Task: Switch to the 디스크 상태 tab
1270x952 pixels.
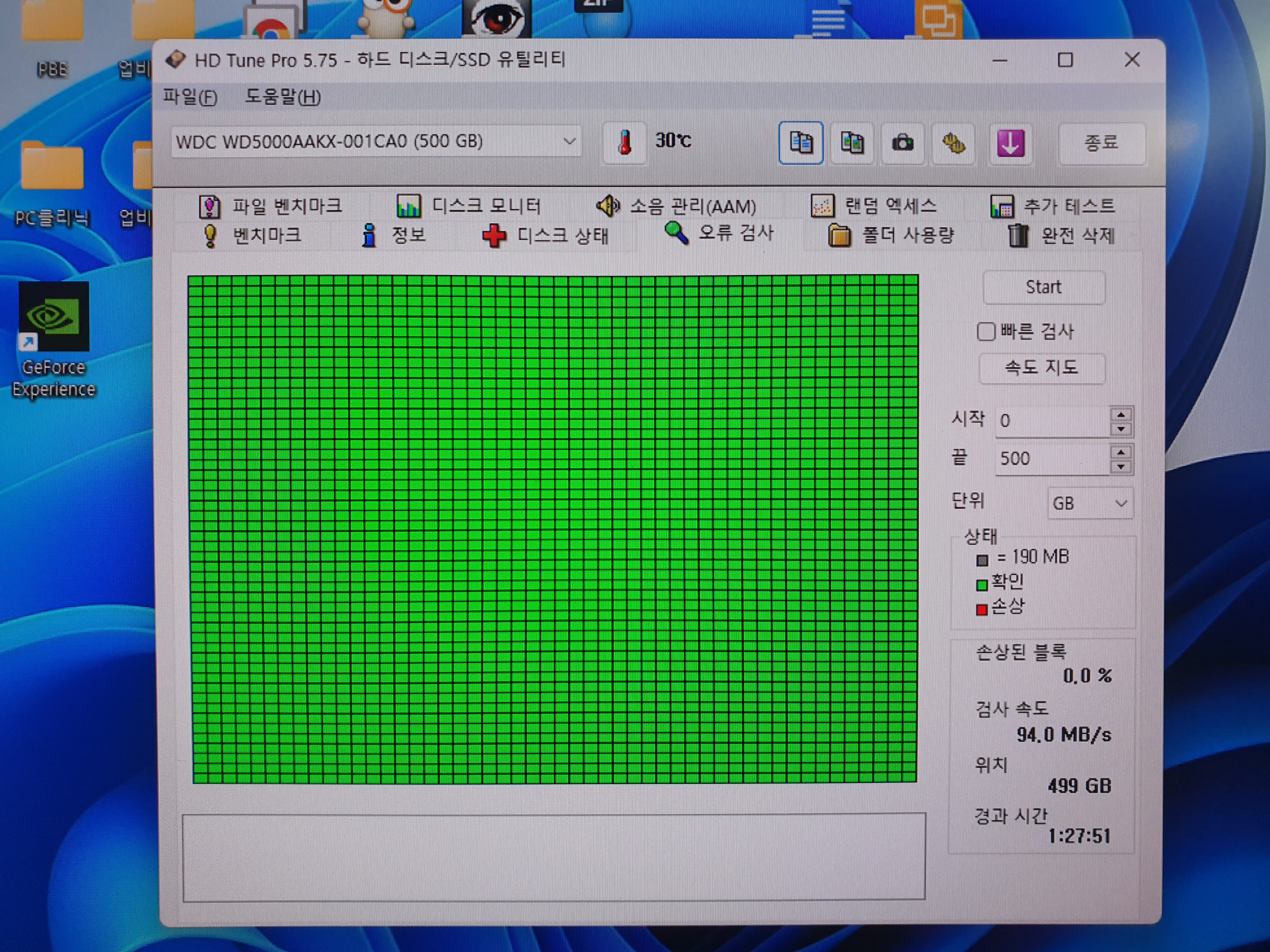Action: [x=546, y=235]
